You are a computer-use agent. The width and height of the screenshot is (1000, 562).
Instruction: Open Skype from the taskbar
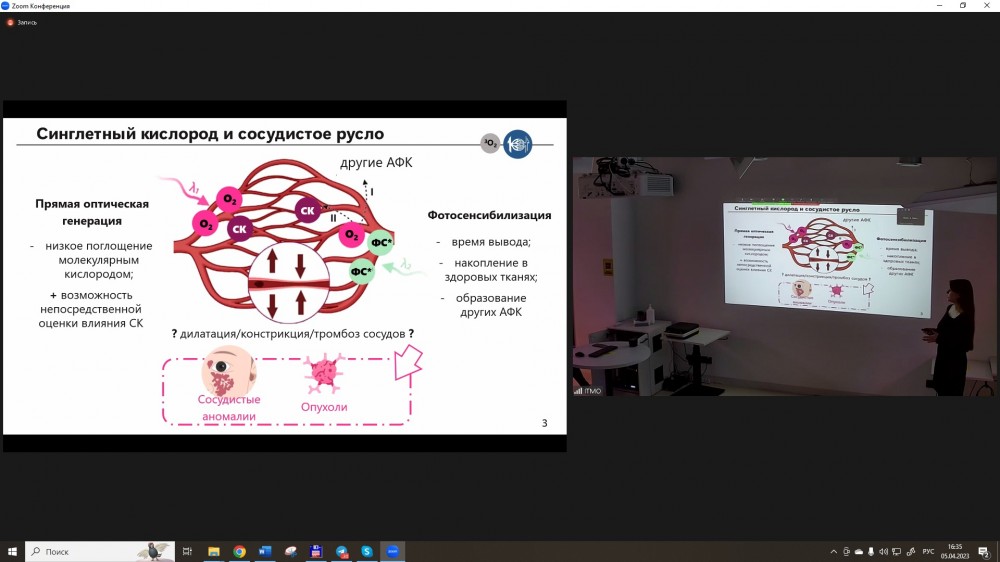pyautogui.click(x=367, y=551)
